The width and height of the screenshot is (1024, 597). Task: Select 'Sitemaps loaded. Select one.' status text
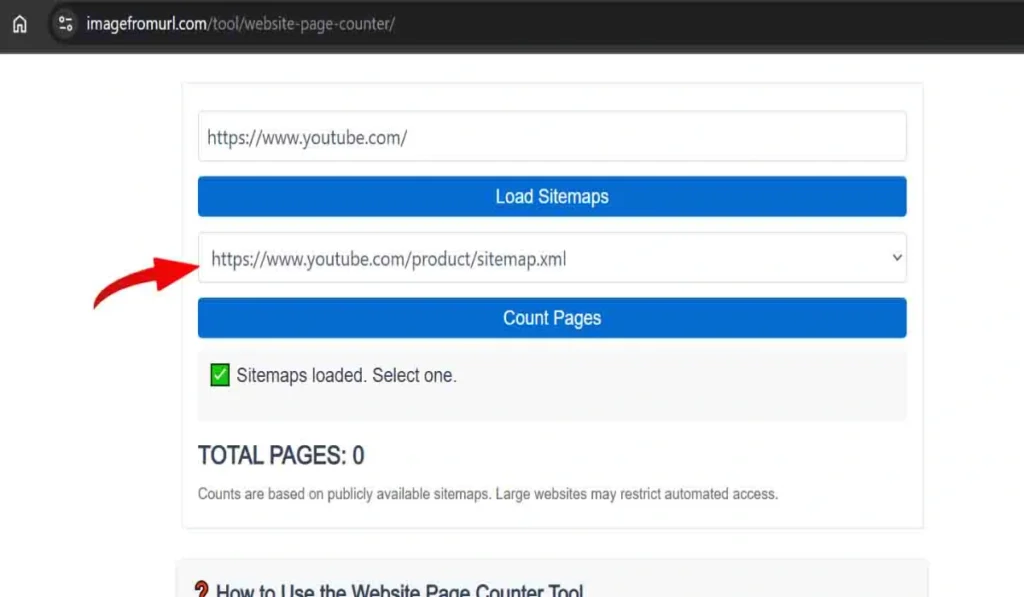click(x=346, y=376)
